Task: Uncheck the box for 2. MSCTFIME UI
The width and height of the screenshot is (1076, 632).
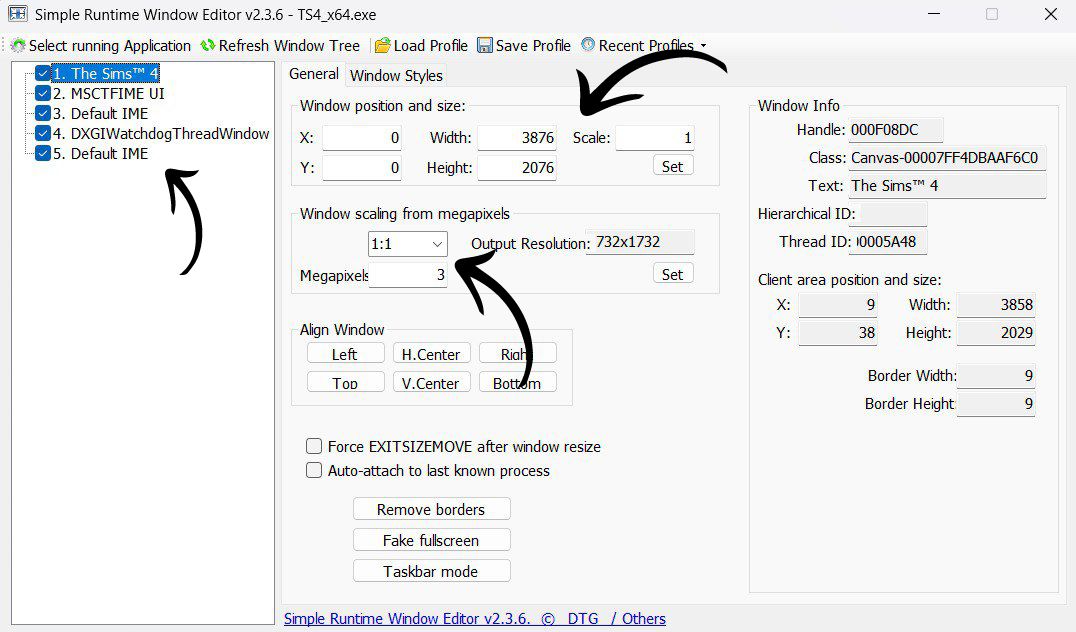Action: [43, 93]
